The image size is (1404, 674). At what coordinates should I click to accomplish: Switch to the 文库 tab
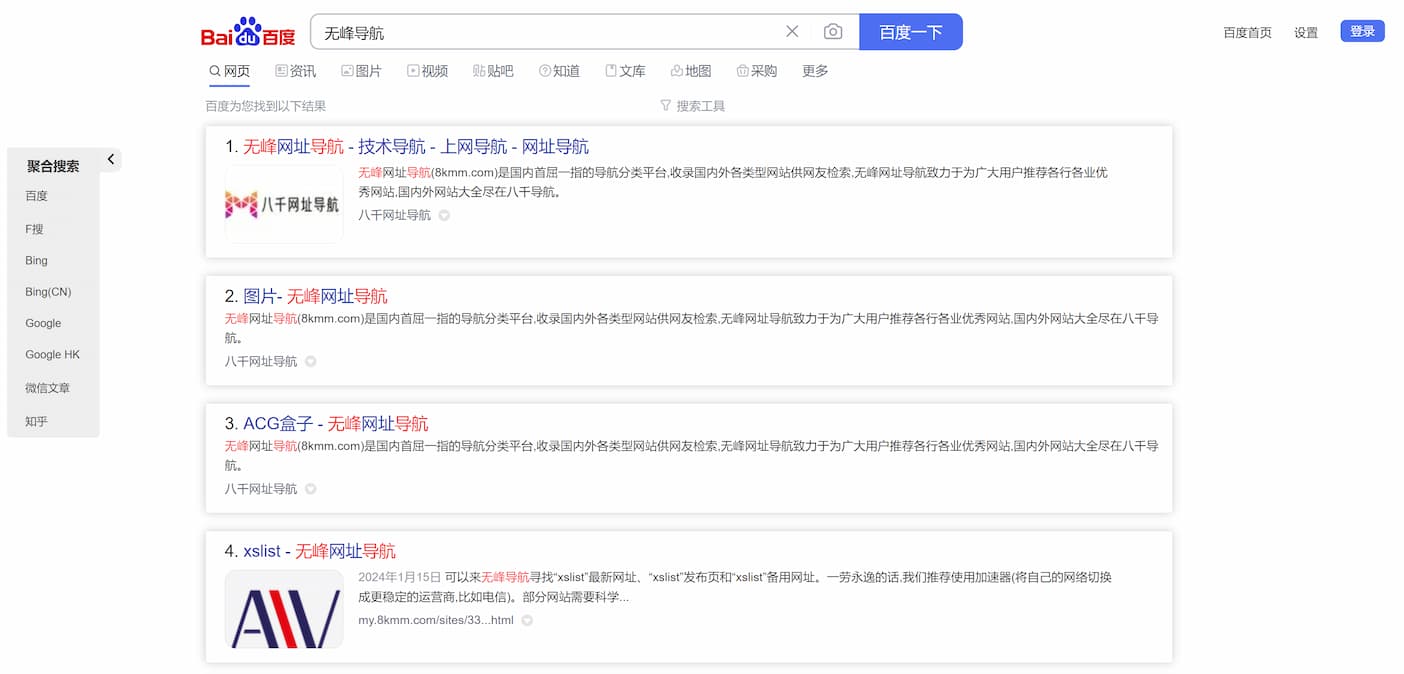pyautogui.click(x=625, y=71)
